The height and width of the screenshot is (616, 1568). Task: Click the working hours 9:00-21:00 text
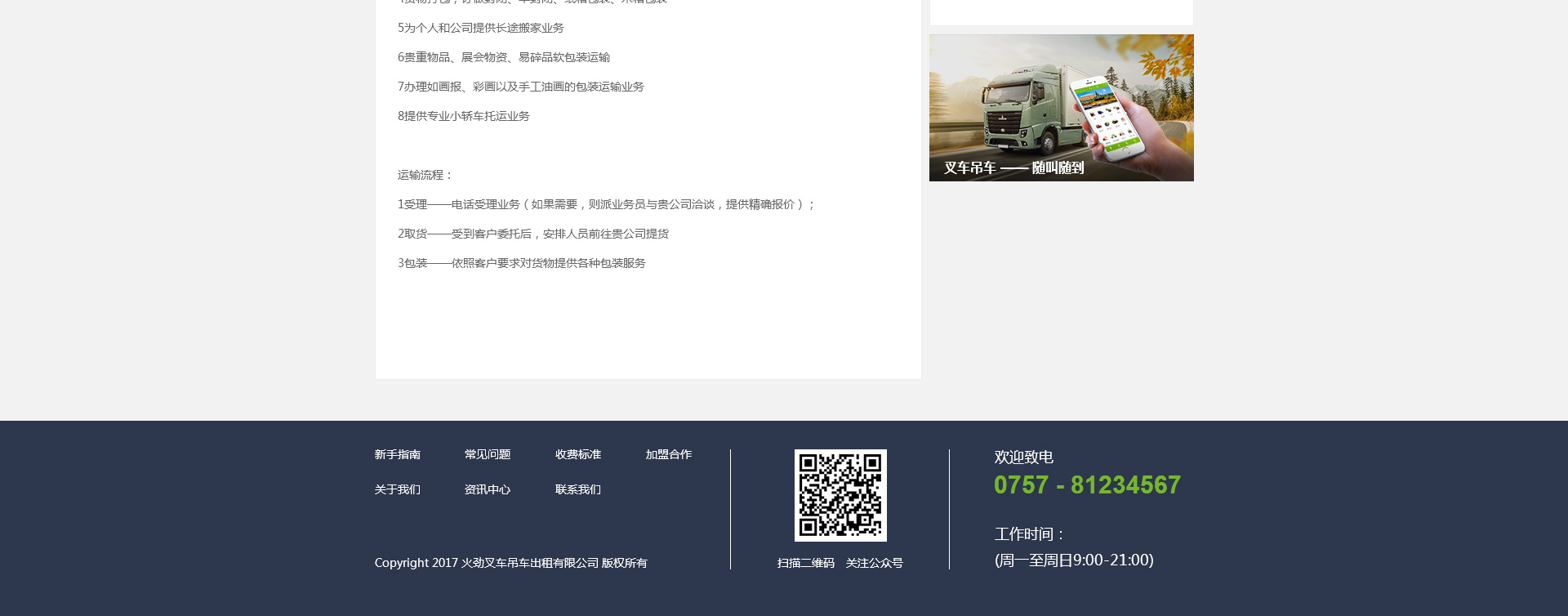[1074, 560]
